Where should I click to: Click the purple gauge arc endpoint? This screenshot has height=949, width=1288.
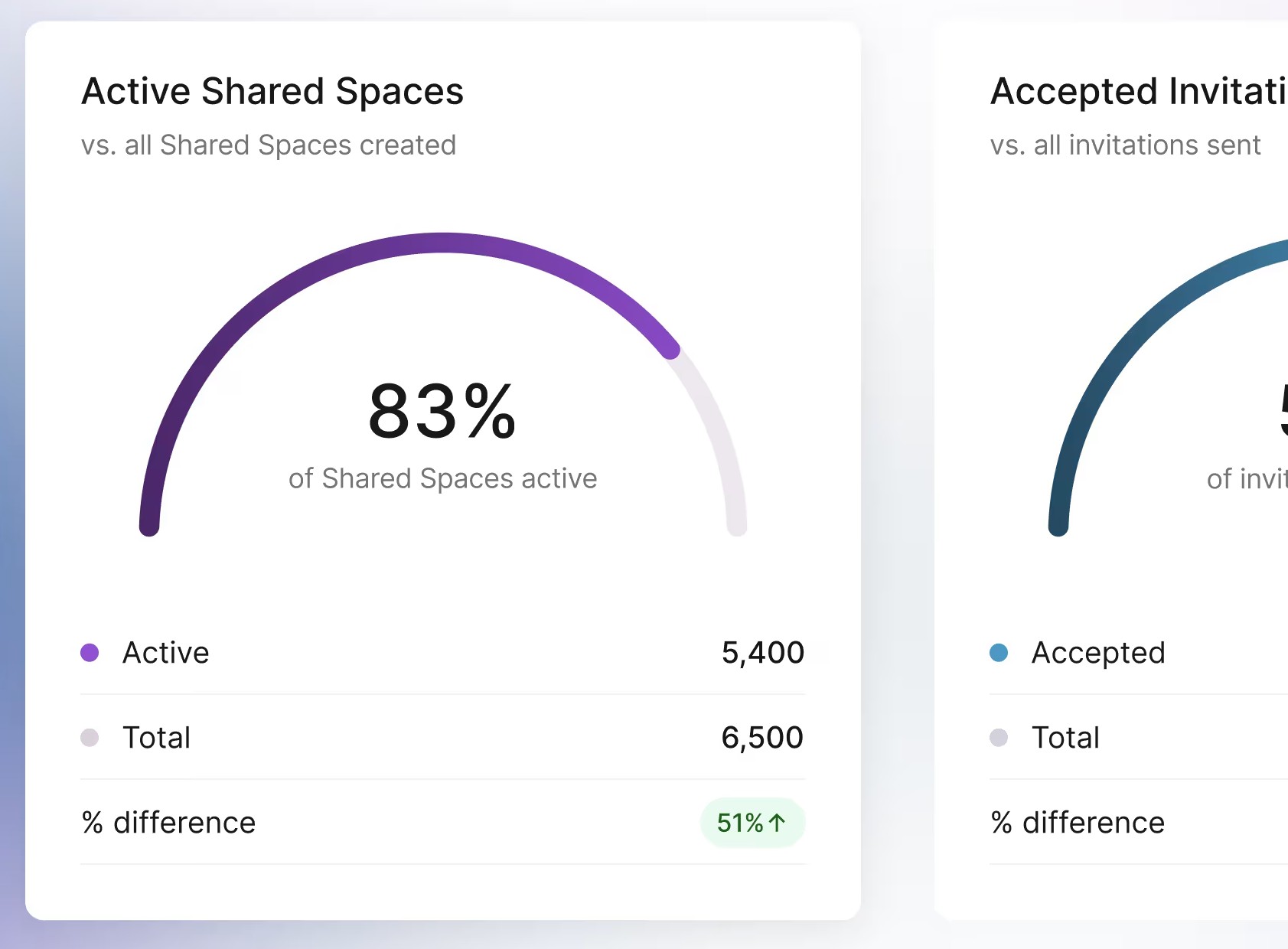670,349
